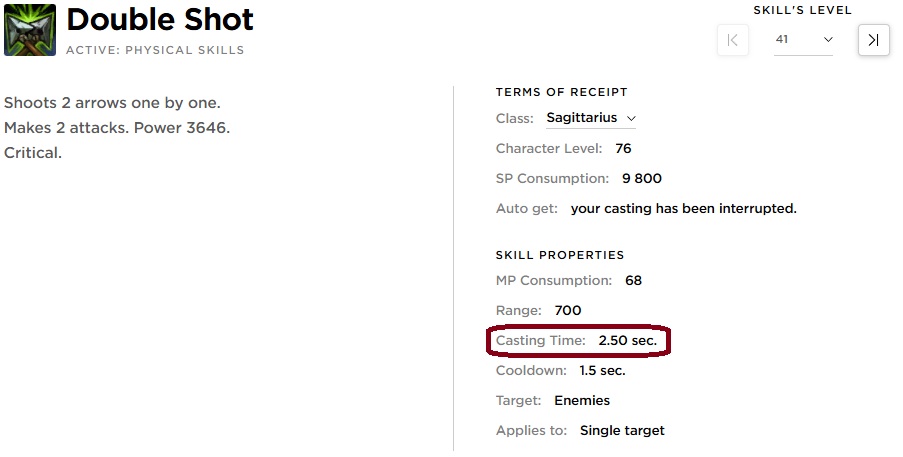903x457 pixels.
Task: Click the Skill Properties heading
Action: pos(560,255)
